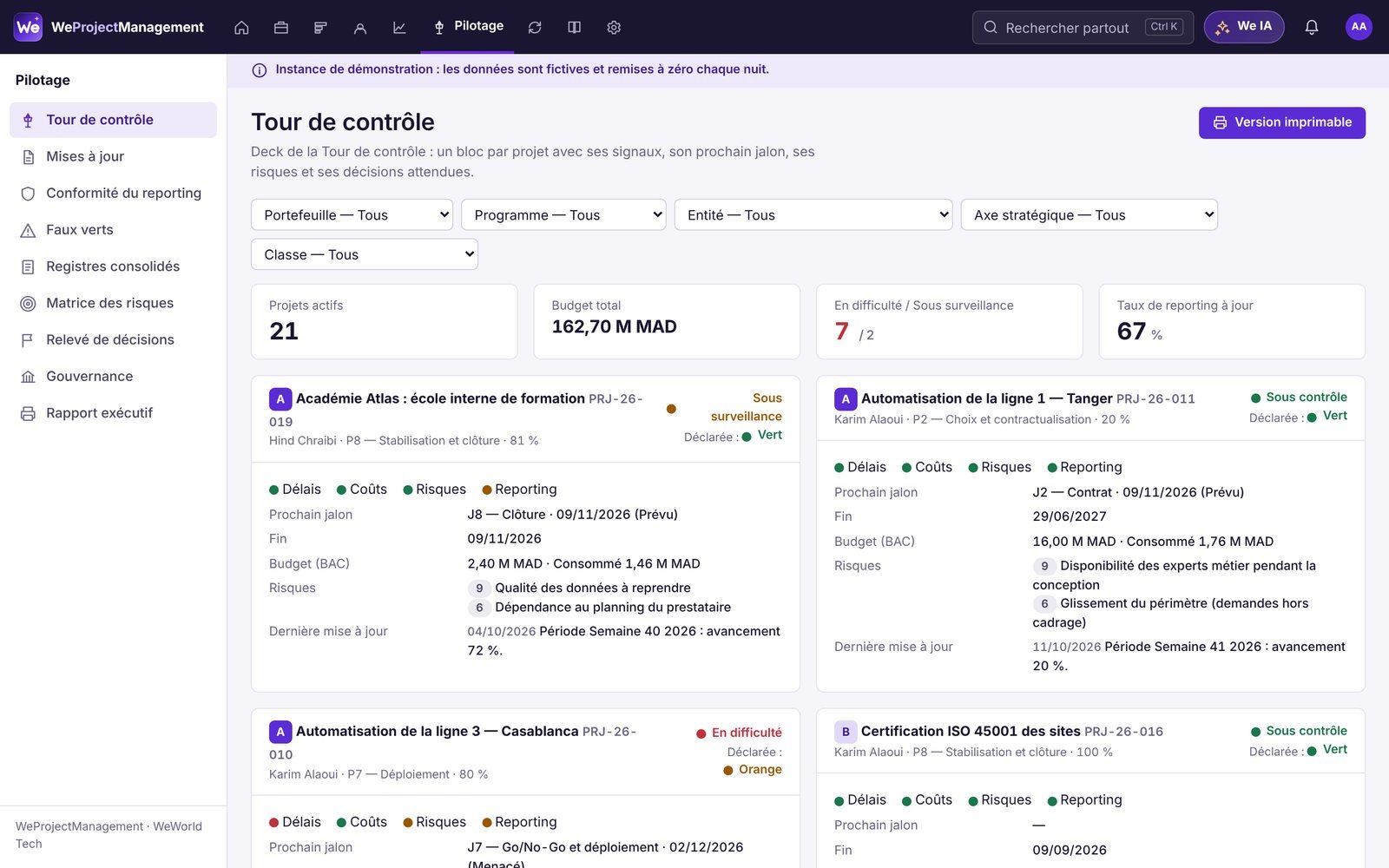Click the En difficulté / Sous surveillance card
Viewport: 1389px width, 868px height.
coord(949,321)
